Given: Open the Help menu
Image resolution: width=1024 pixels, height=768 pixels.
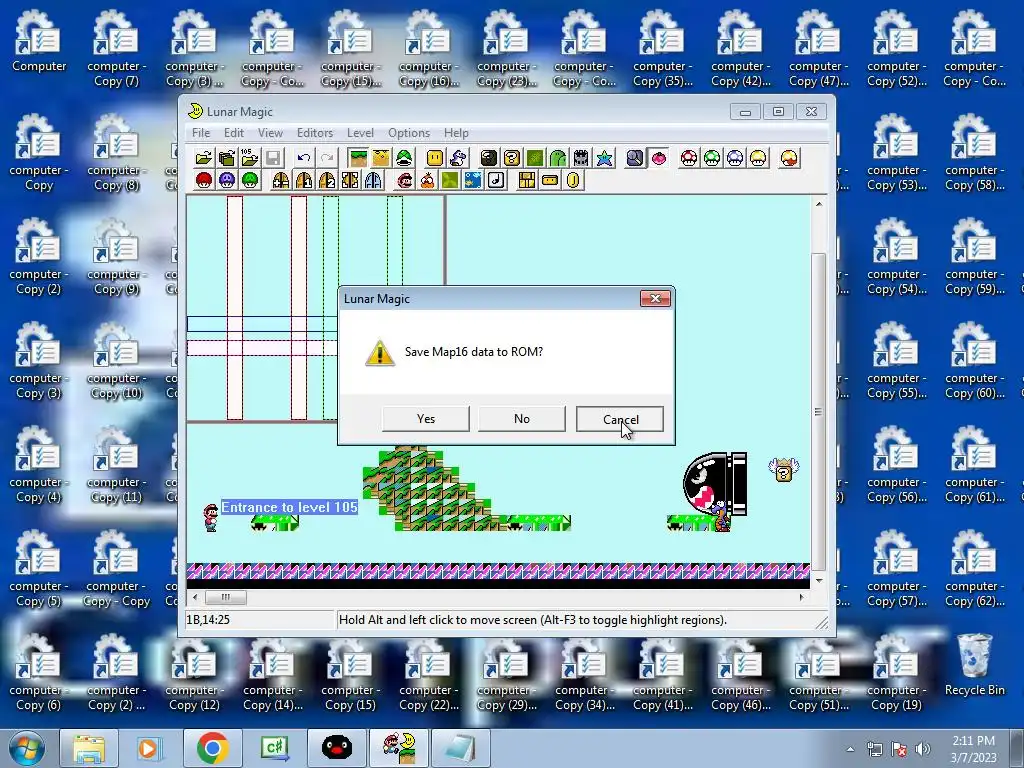Looking at the screenshot, I should tap(456, 133).
